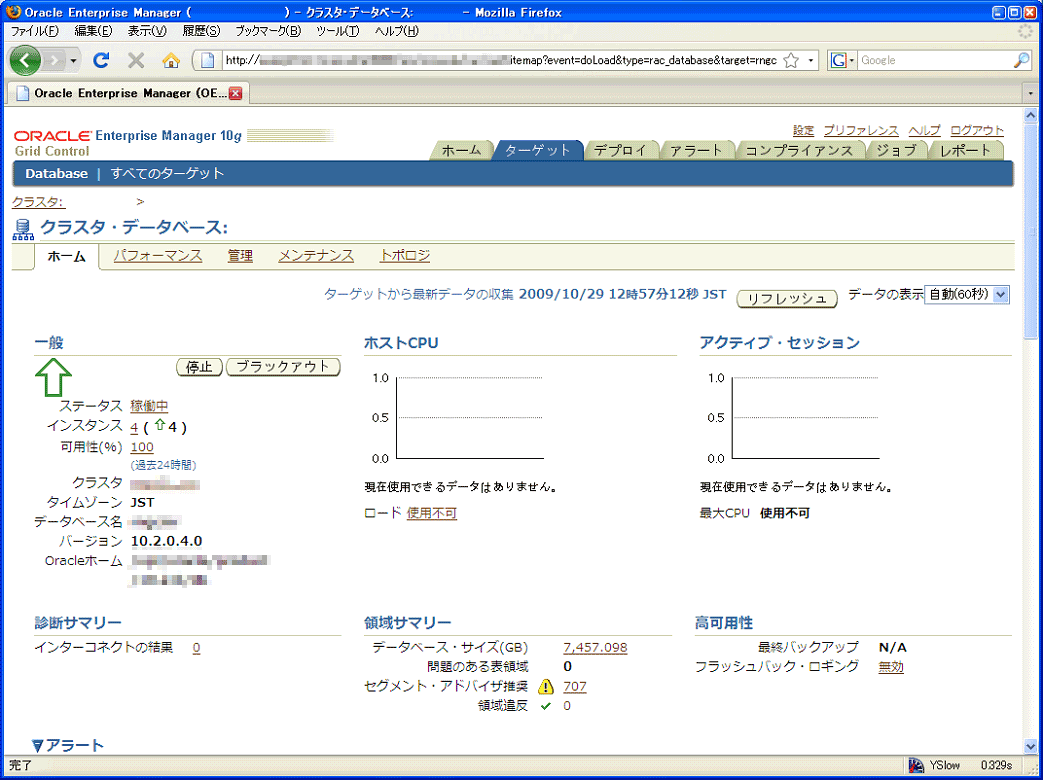Reload the page using the blue reload icon
The height and width of the screenshot is (780, 1043).
[101, 61]
